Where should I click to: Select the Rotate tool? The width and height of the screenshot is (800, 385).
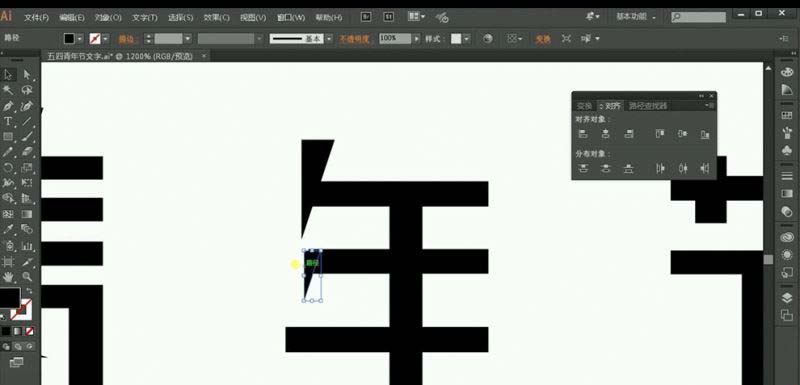[x=8, y=167]
